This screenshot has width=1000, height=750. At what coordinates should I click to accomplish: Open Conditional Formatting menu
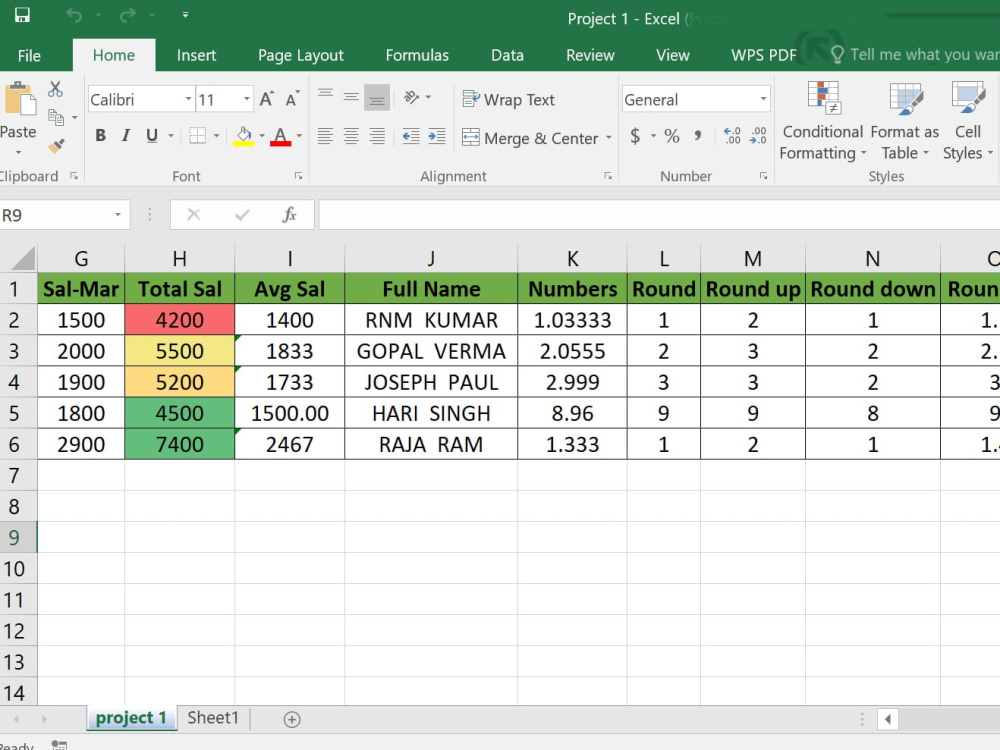[x=823, y=121]
